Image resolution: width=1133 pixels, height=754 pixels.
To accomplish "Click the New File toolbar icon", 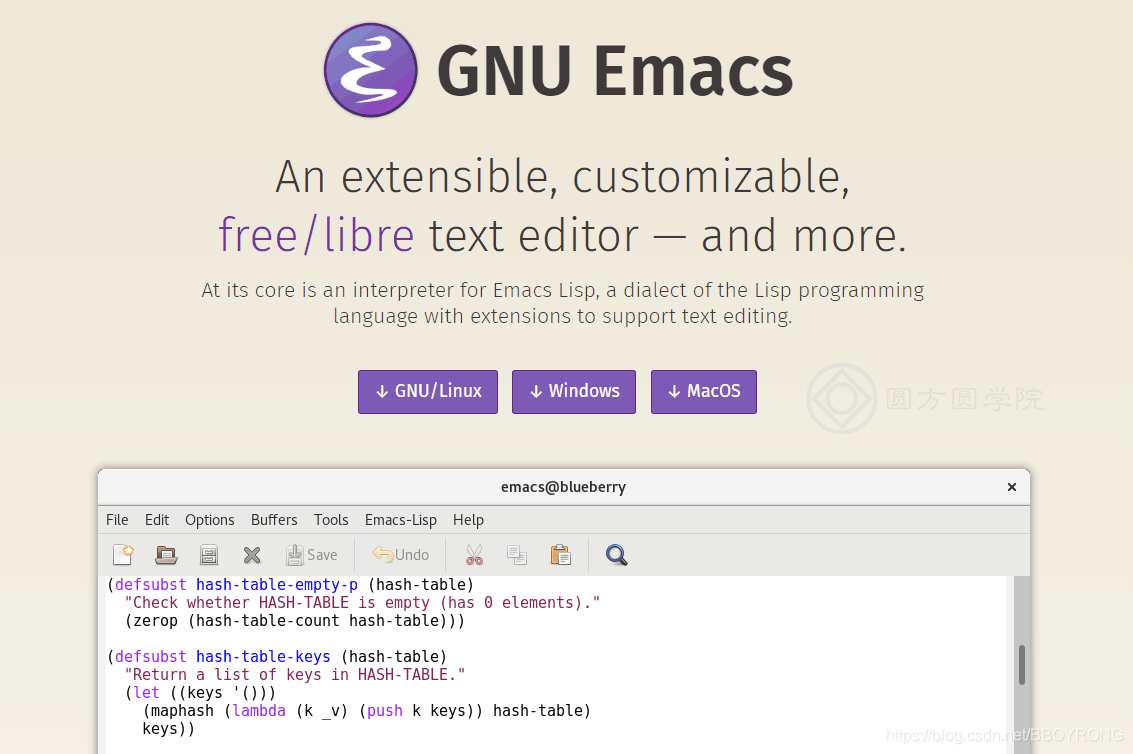I will tap(124, 554).
